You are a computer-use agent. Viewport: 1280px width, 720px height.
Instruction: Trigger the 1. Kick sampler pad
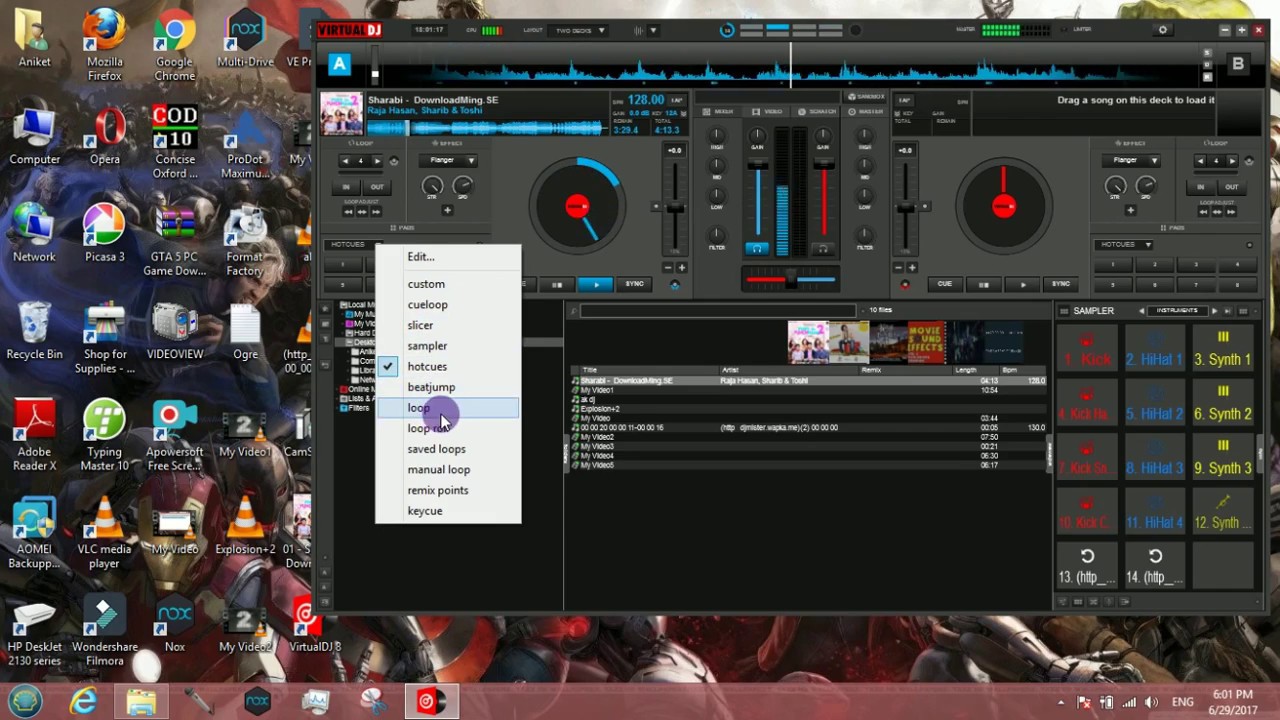point(1087,350)
